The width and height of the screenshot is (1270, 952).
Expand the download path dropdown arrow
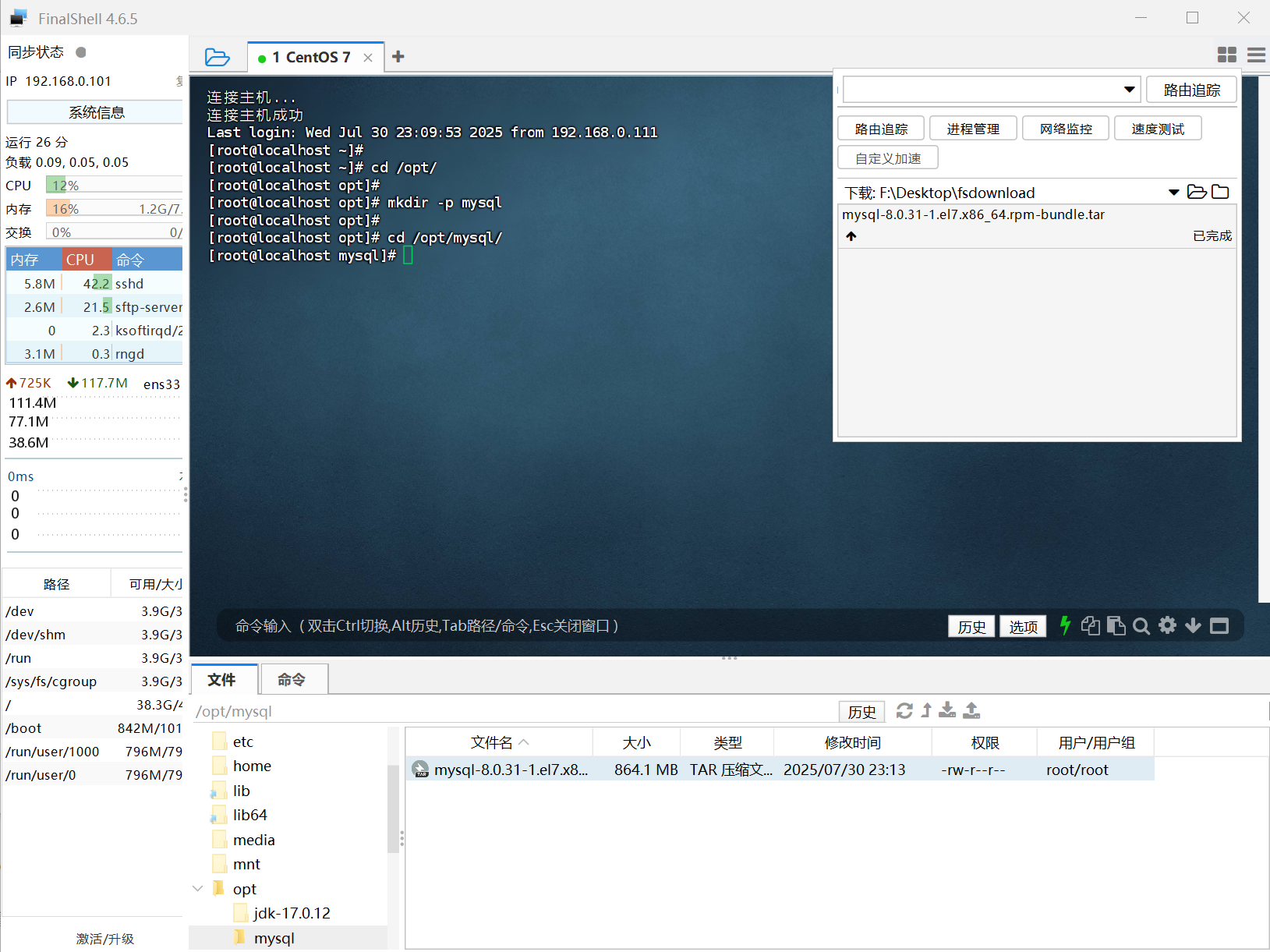(x=1173, y=193)
